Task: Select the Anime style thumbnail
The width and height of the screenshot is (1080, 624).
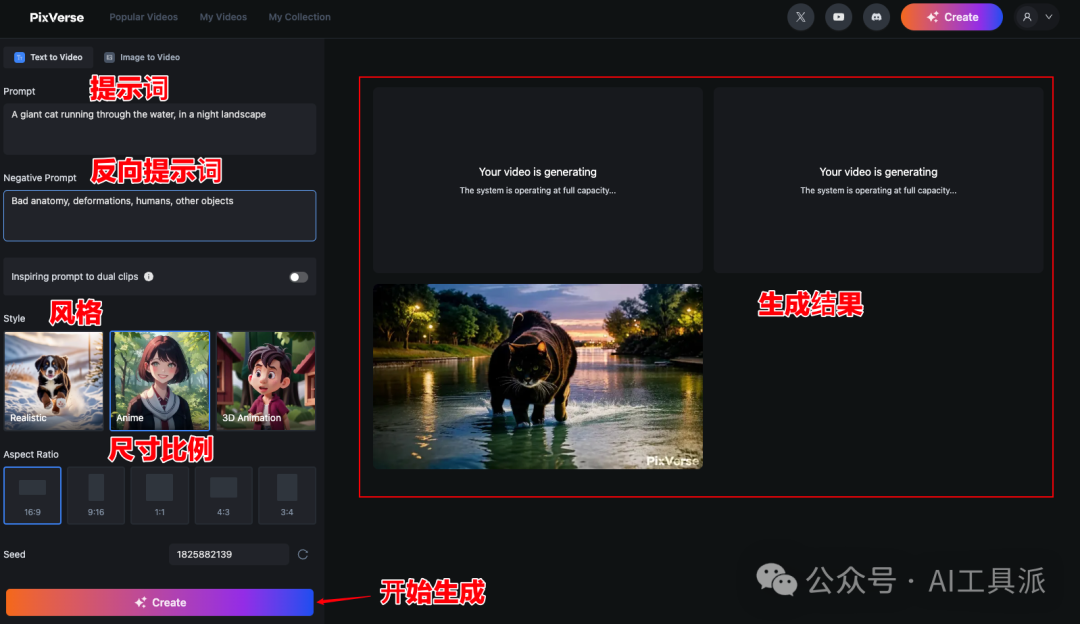Action: click(160, 381)
